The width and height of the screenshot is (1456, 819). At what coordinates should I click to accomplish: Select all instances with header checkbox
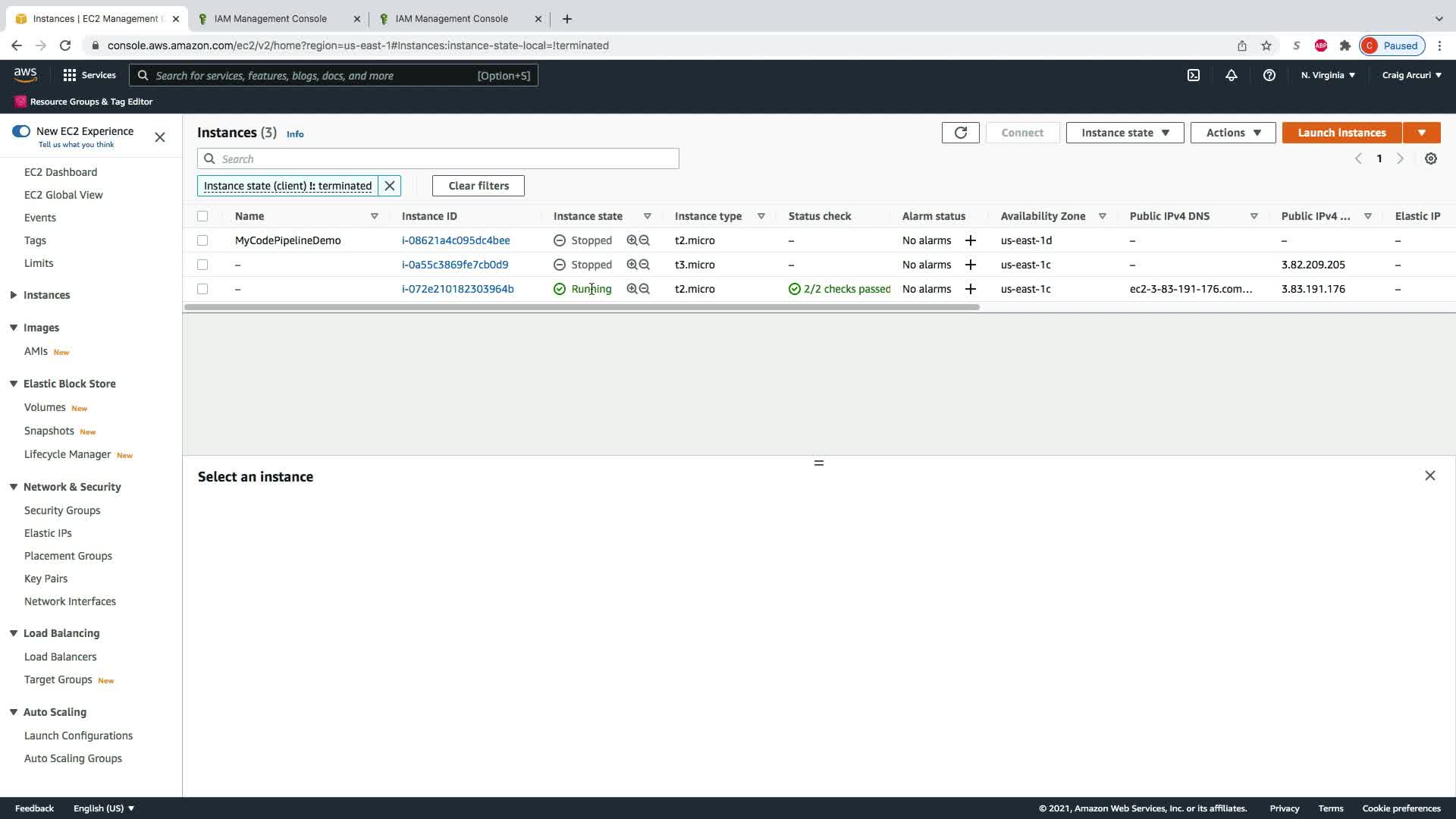(x=202, y=216)
